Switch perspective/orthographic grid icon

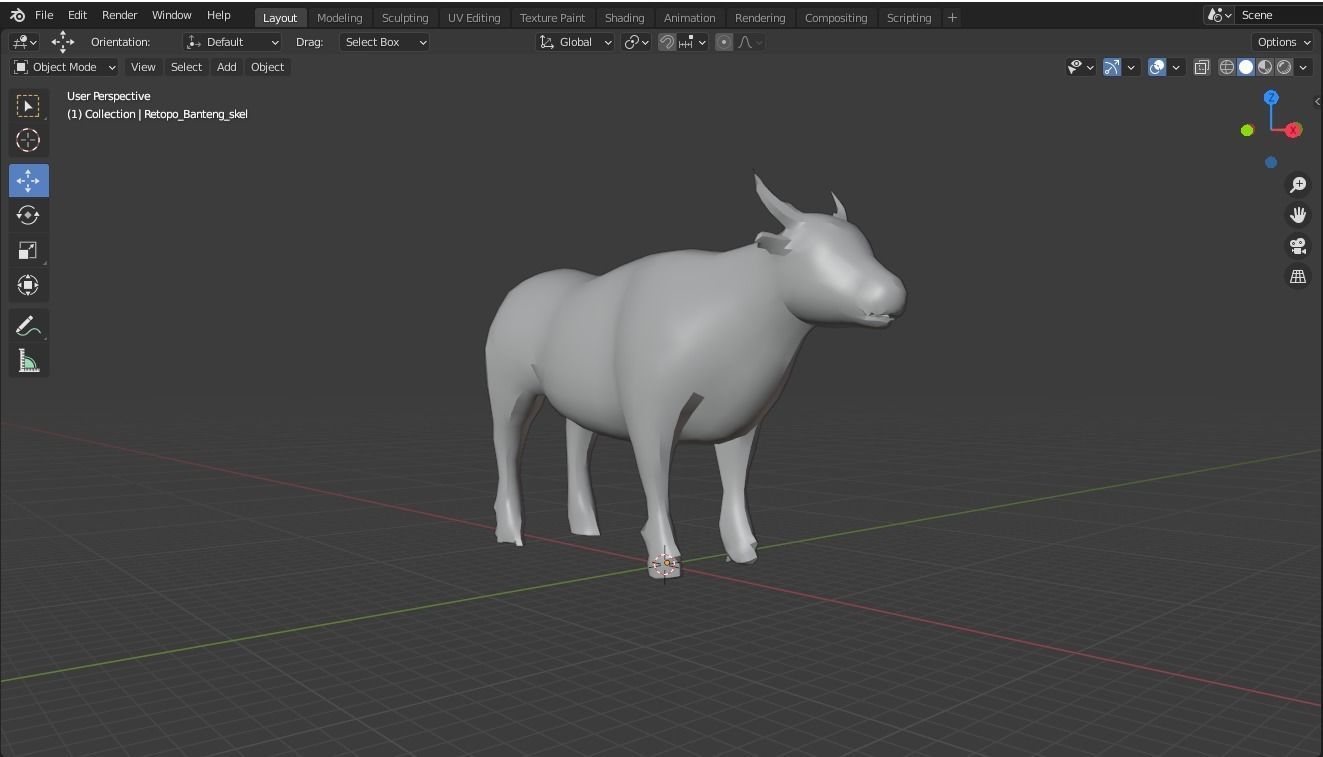click(x=1298, y=277)
